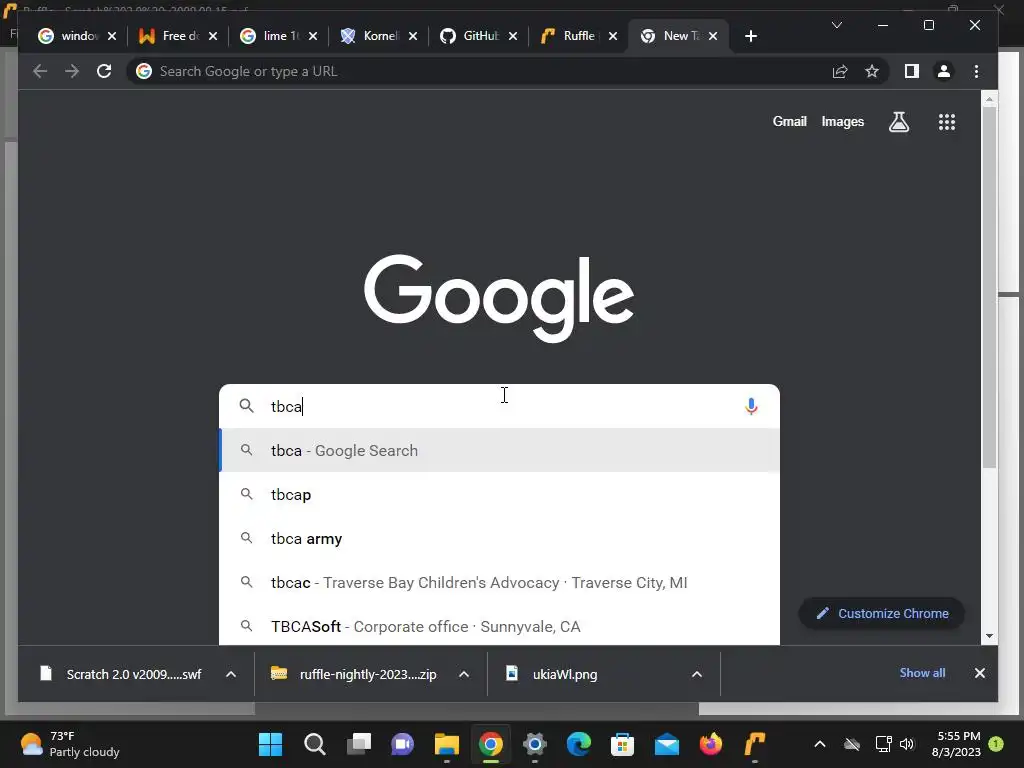Expand options for ruffle-nightly zip download

click(x=464, y=674)
